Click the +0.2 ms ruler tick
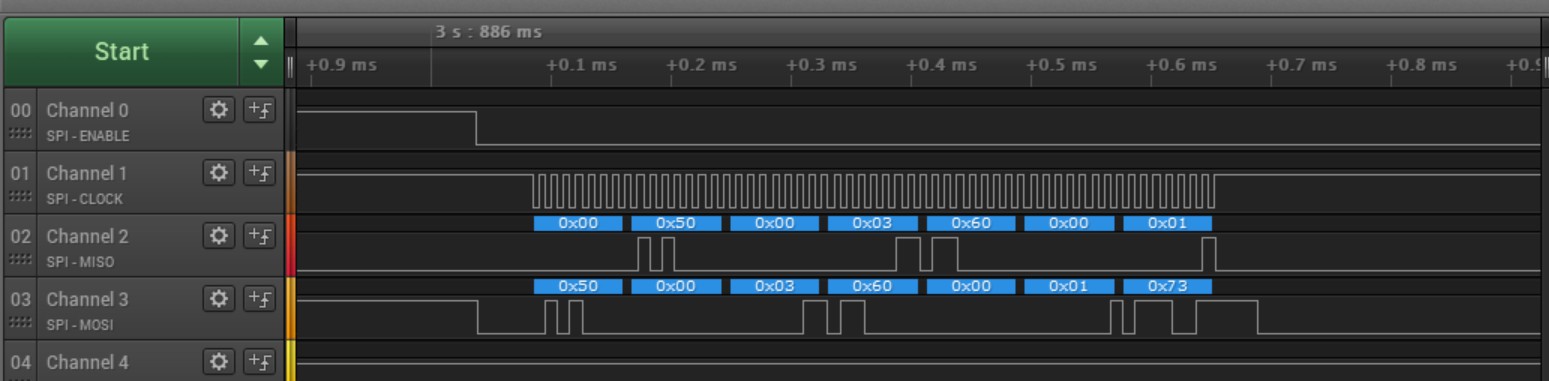 701,65
